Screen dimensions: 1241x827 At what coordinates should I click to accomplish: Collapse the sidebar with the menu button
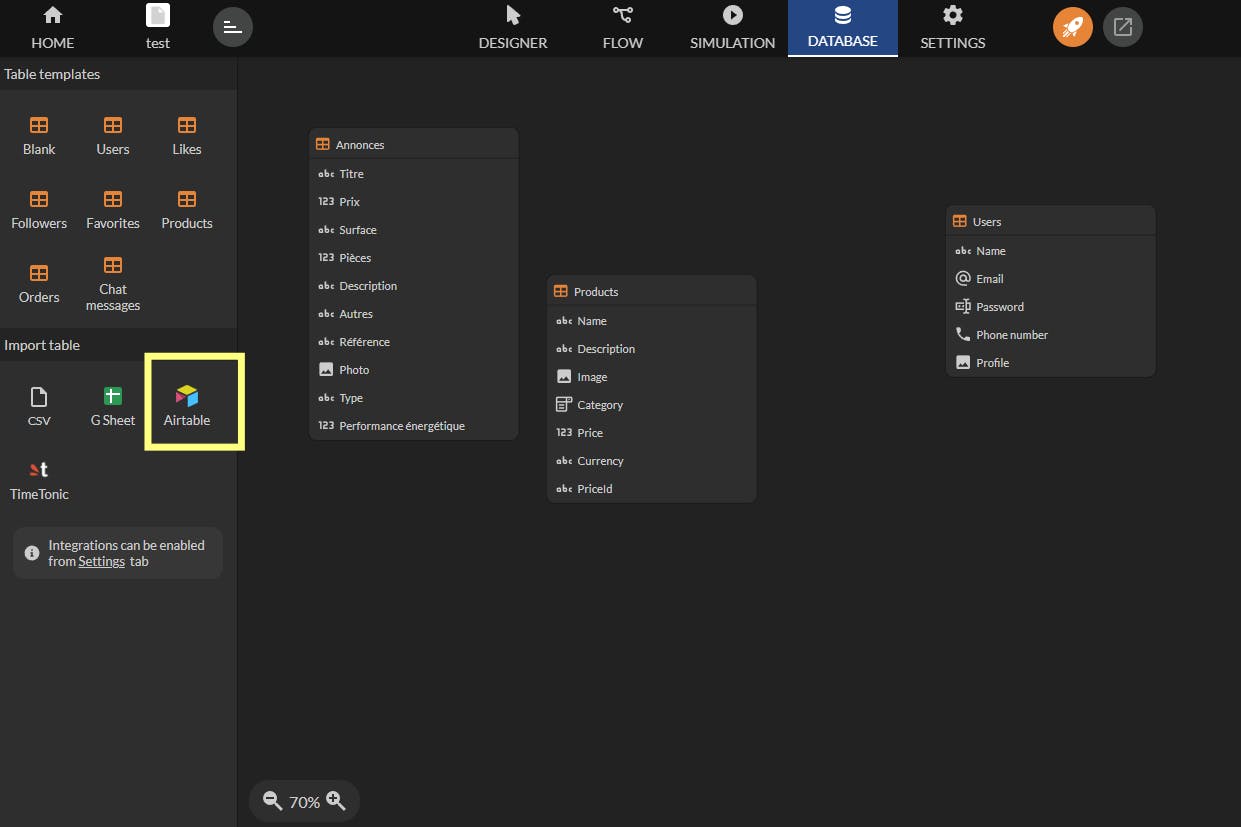(x=233, y=27)
